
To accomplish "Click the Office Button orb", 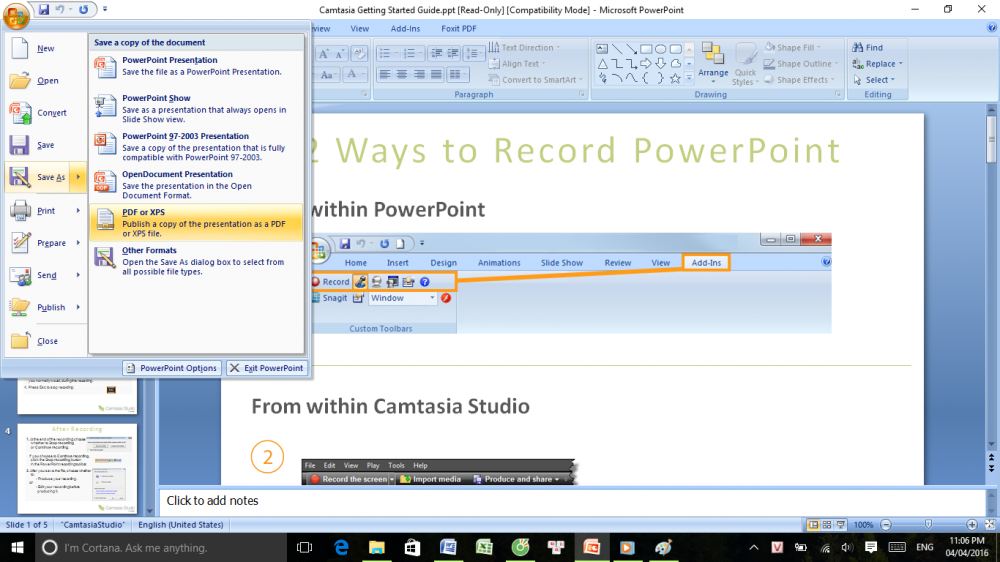I will [16, 15].
